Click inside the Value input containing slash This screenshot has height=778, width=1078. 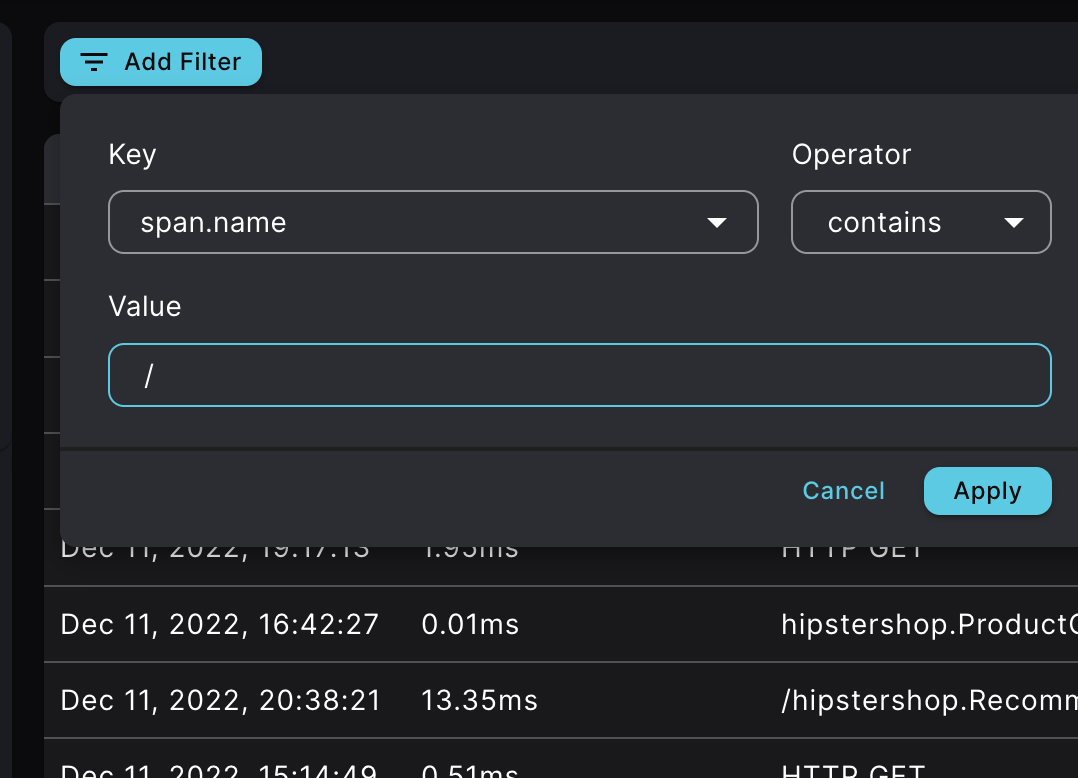[579, 374]
